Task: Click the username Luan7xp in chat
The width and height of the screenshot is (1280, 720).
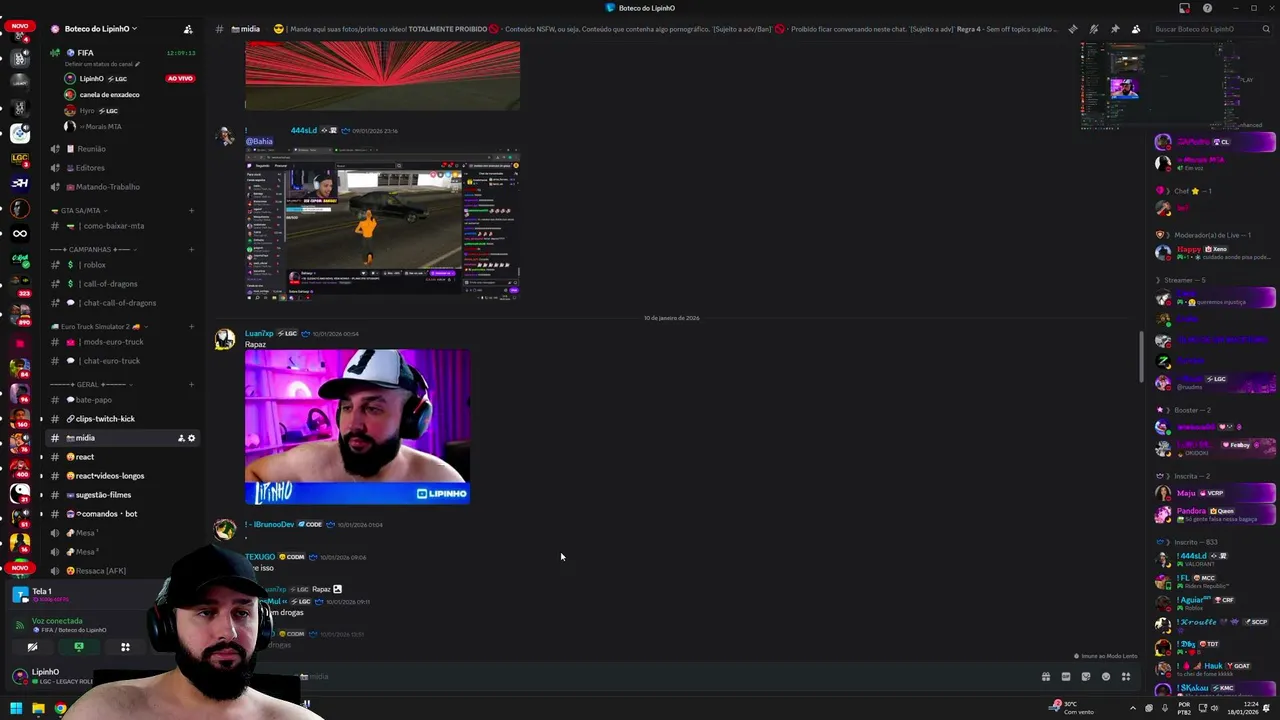Action: click(259, 333)
